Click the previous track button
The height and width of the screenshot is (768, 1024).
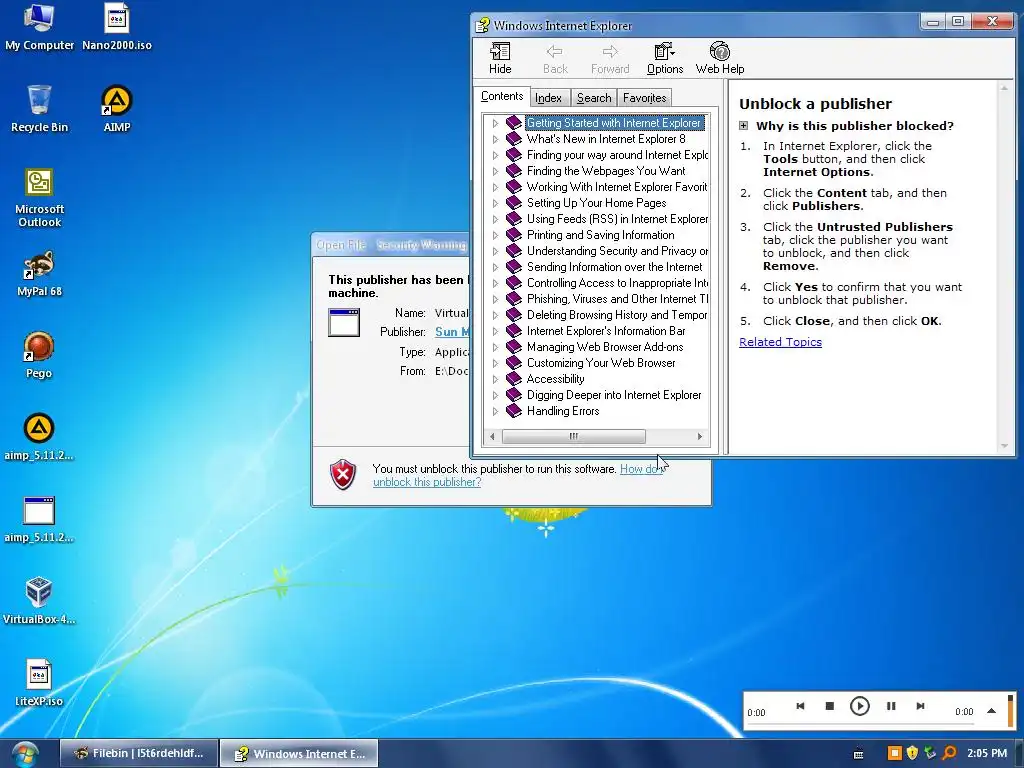800,706
